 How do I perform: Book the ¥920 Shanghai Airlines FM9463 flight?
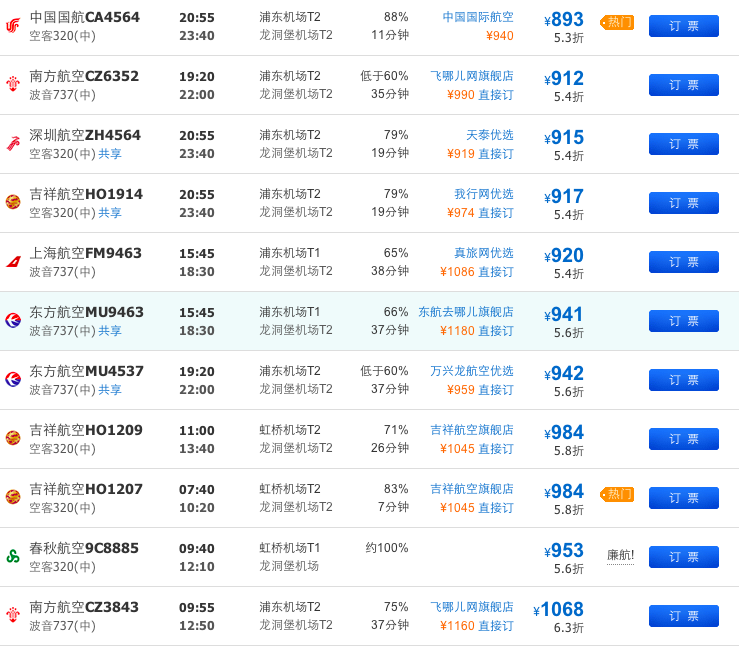tap(683, 262)
